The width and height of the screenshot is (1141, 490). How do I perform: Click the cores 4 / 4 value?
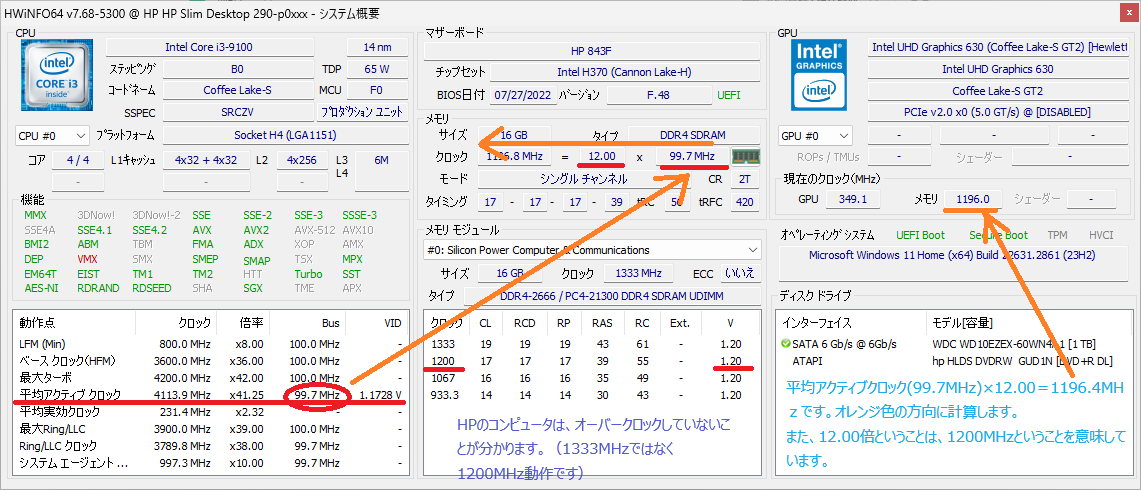point(77,160)
